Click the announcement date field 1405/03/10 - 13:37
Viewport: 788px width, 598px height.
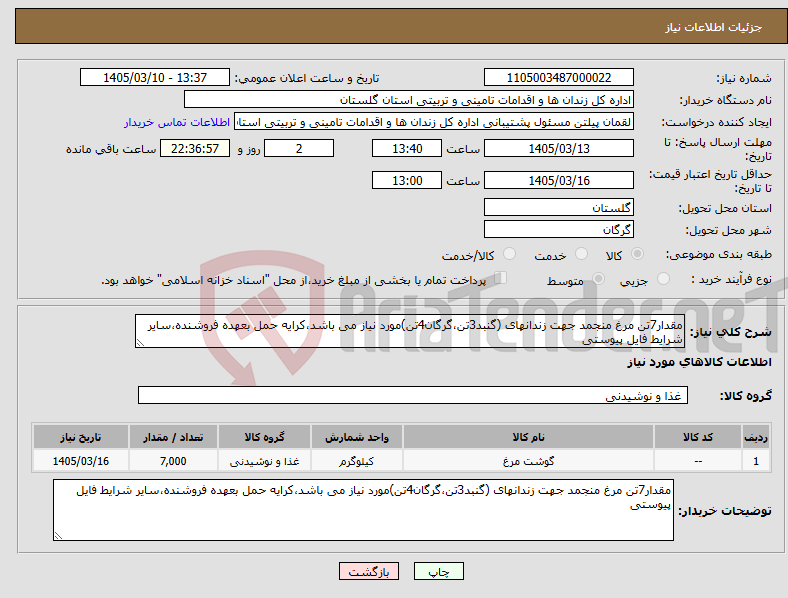click(155, 77)
